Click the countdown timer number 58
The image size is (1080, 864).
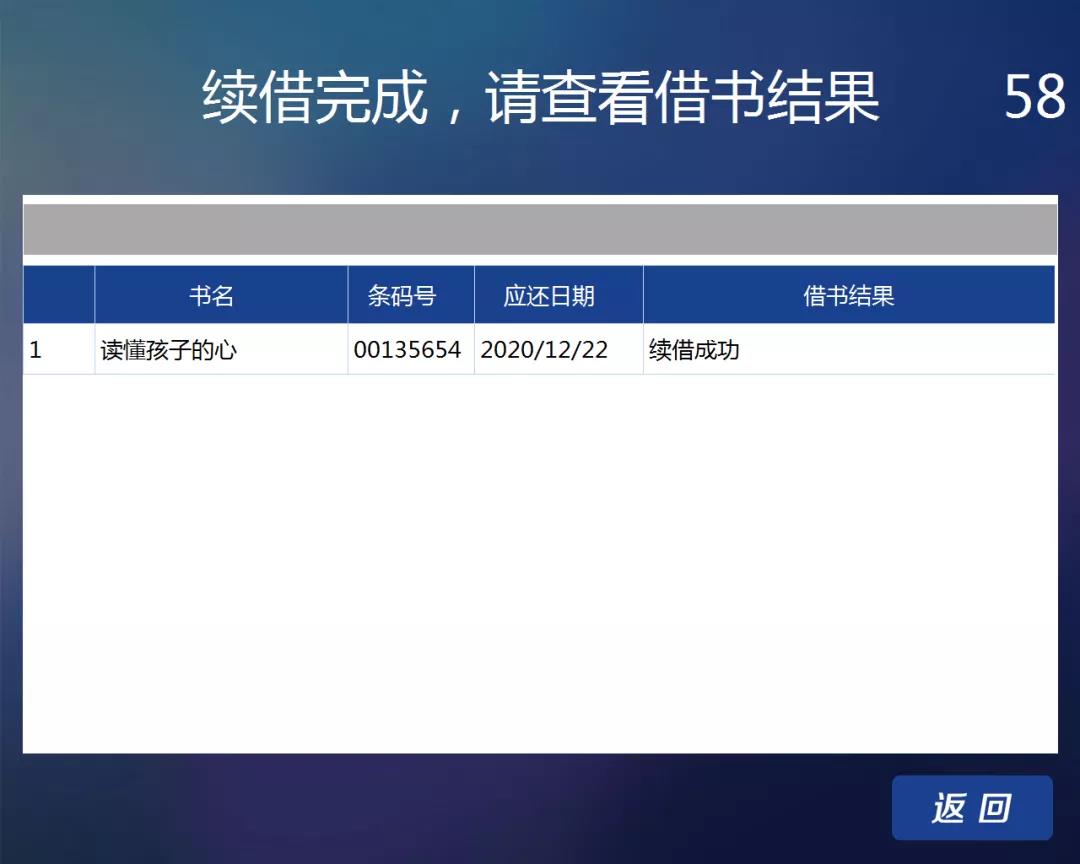pos(1034,97)
